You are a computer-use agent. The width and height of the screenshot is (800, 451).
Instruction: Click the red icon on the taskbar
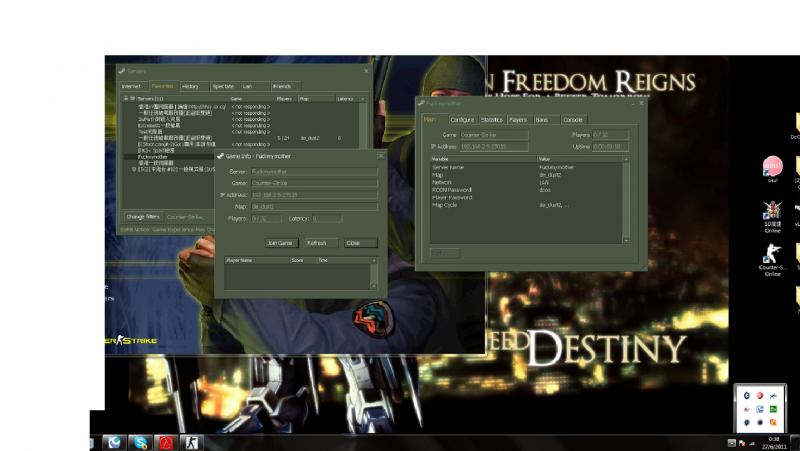point(166,442)
